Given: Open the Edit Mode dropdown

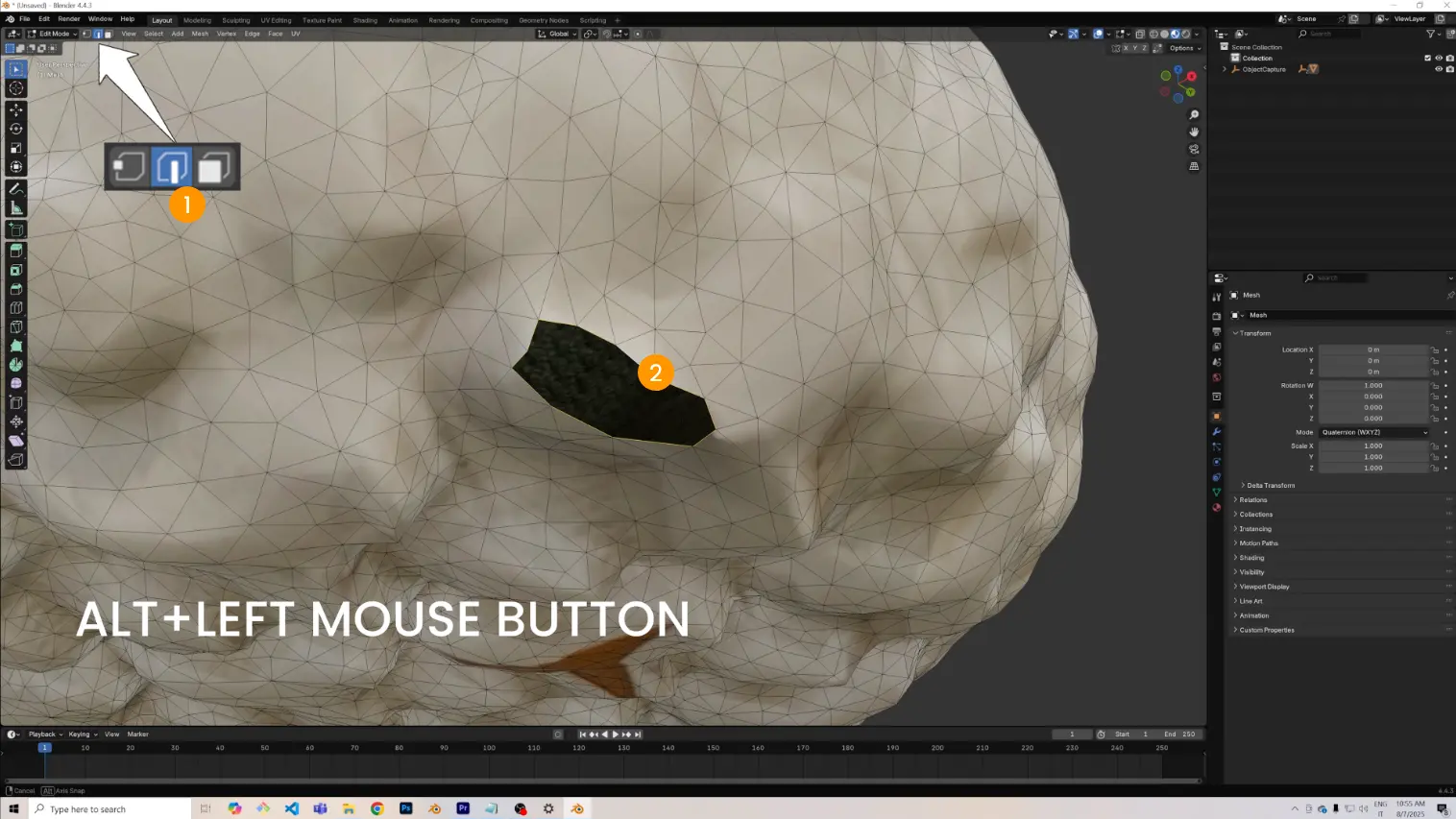Looking at the screenshot, I should [53, 34].
